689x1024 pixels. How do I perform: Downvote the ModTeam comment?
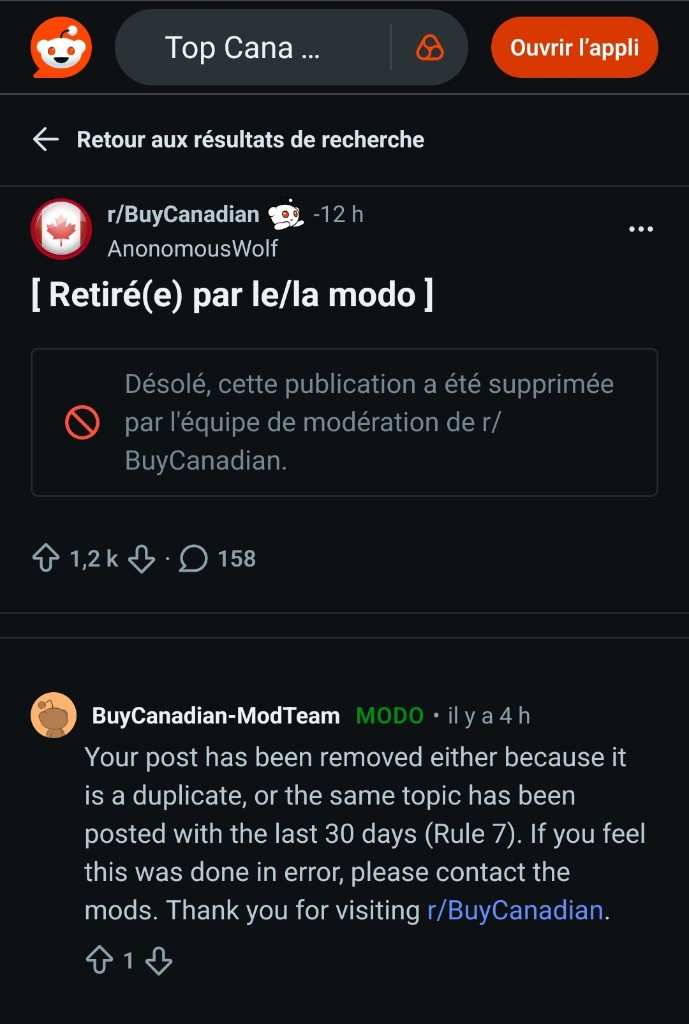click(159, 961)
